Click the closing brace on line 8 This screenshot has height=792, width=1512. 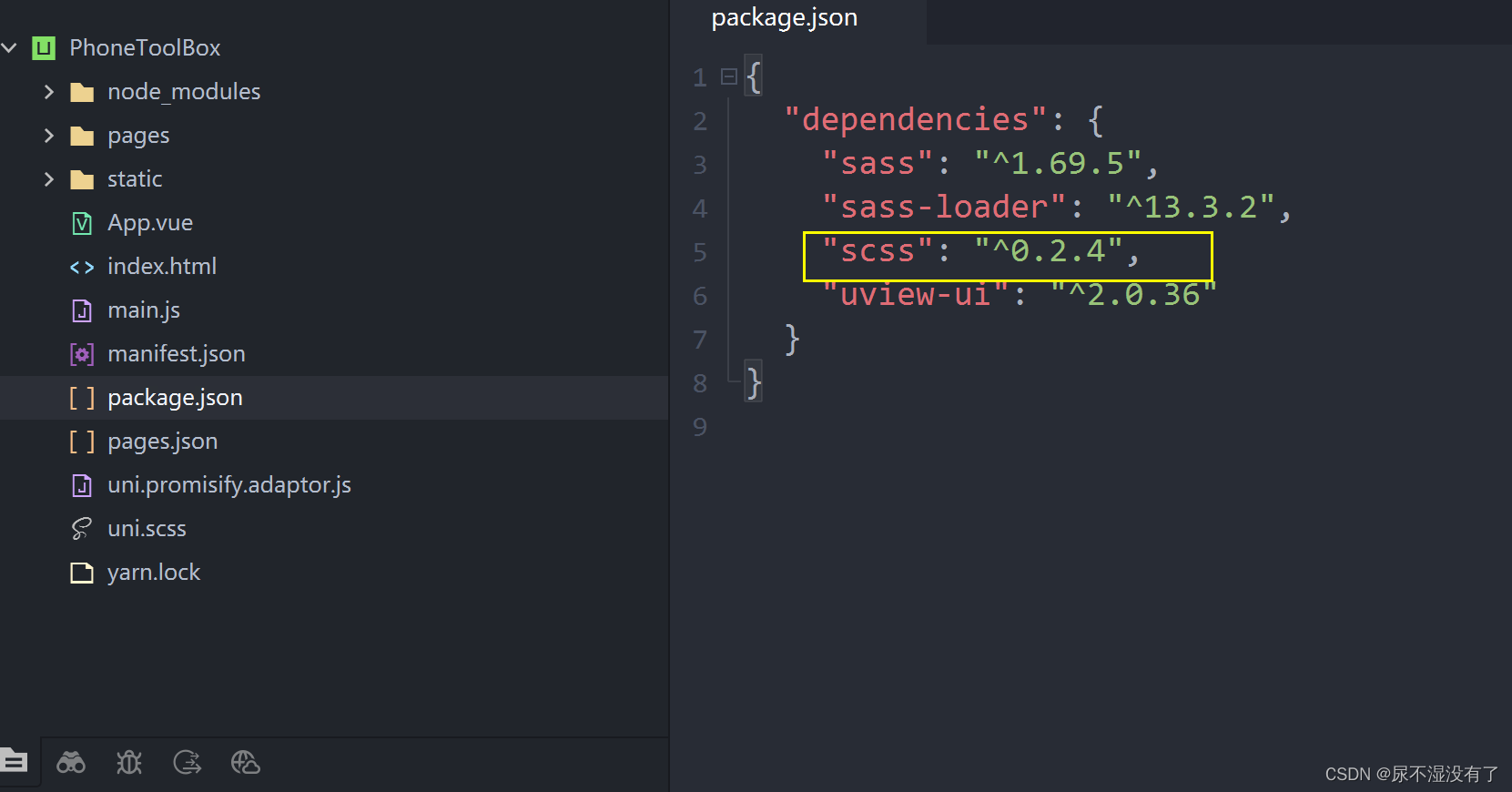[754, 382]
